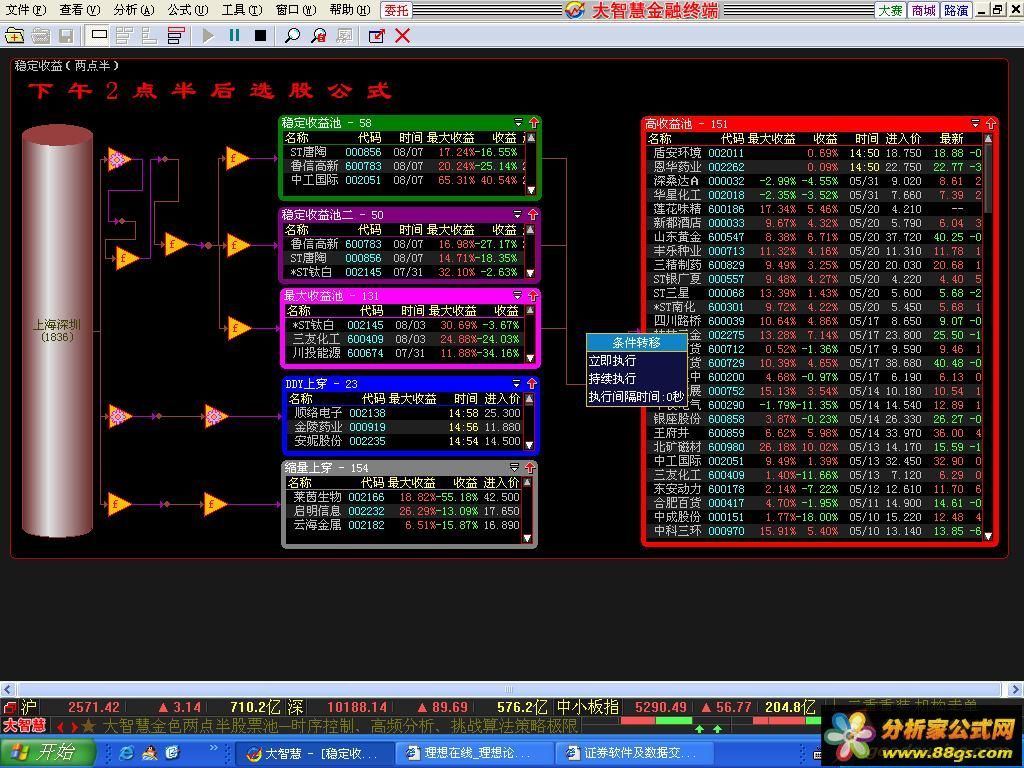Click red up arrow on 最大收益池
Viewport: 1024px width, 768px height.
click(x=533, y=295)
